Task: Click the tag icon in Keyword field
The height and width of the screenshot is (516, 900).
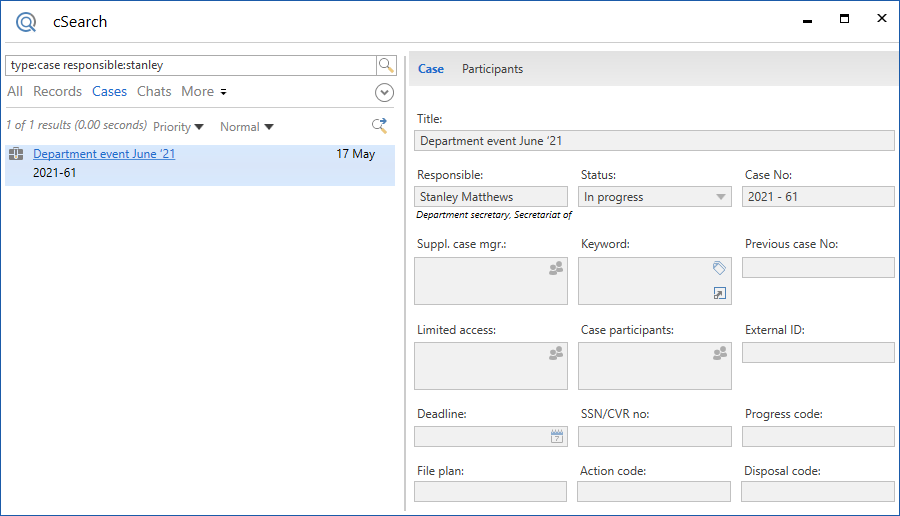Action: click(719, 268)
